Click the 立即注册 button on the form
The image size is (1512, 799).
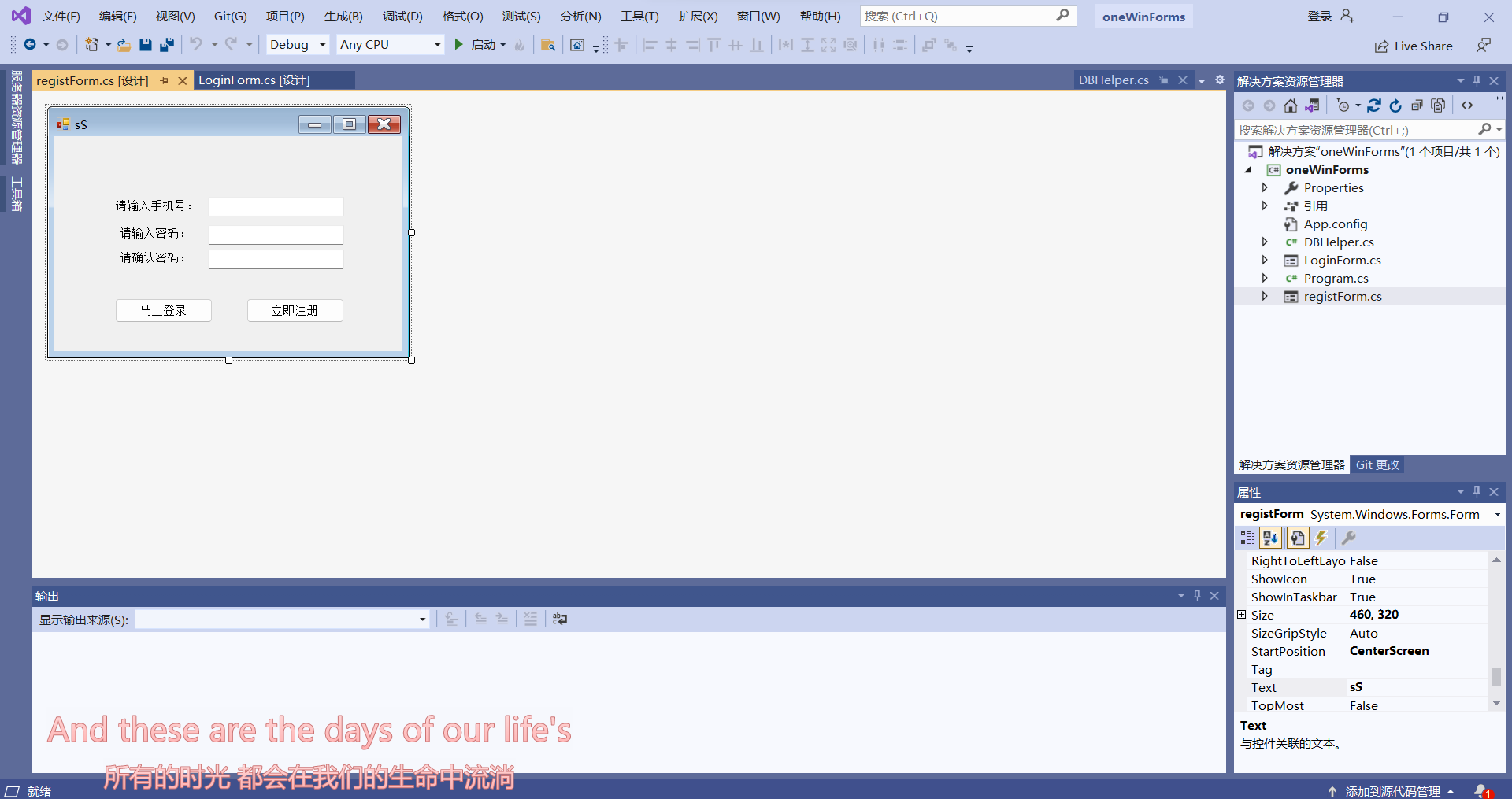click(295, 311)
